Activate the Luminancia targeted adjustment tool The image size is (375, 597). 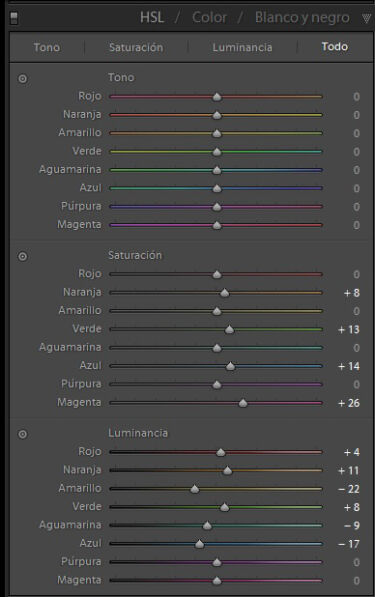[x=23, y=434]
